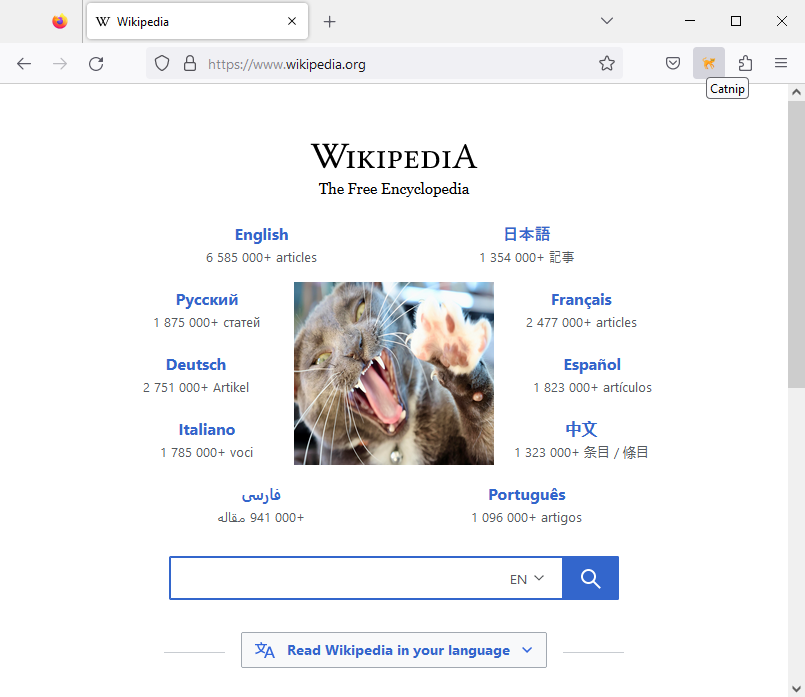Click the Firefox View icon
This screenshot has width=805, height=697.
tap(60, 21)
